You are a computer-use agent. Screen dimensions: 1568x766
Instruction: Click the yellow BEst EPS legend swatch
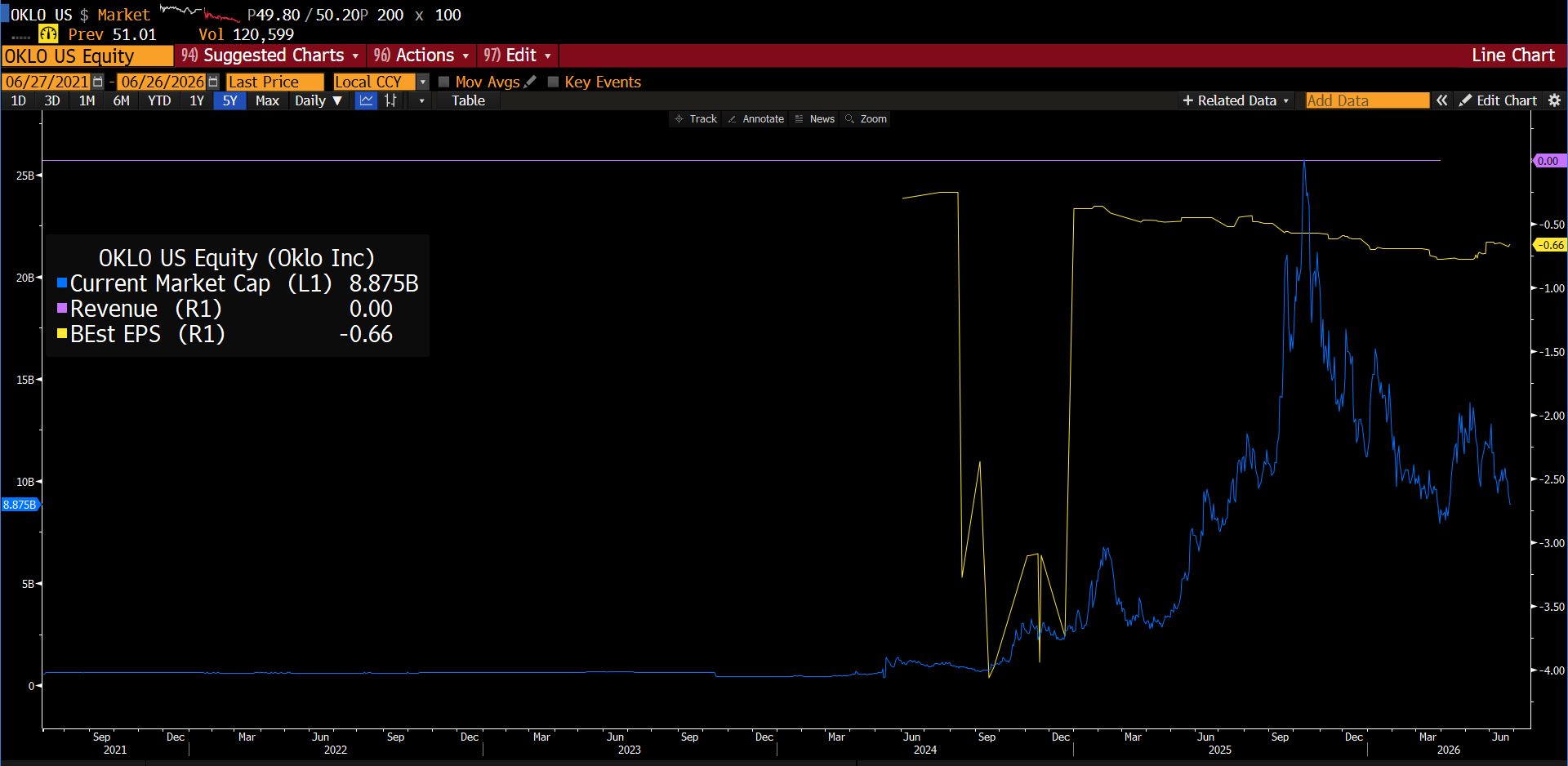coord(62,334)
